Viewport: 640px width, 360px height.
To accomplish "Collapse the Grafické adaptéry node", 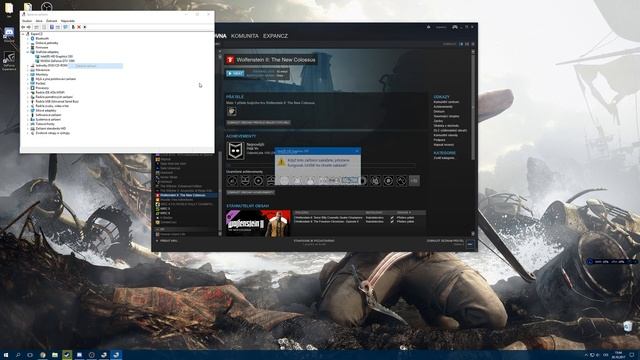I will (x=28, y=52).
